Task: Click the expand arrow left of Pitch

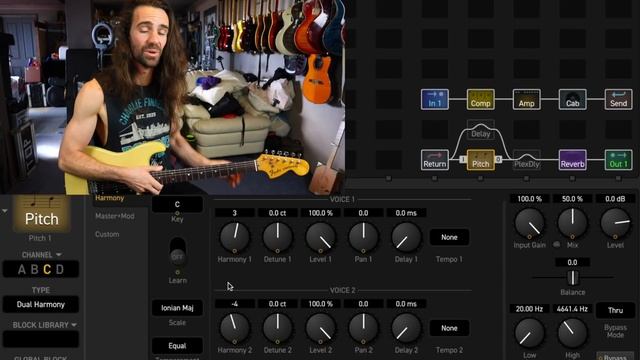Action: pos(4,211)
